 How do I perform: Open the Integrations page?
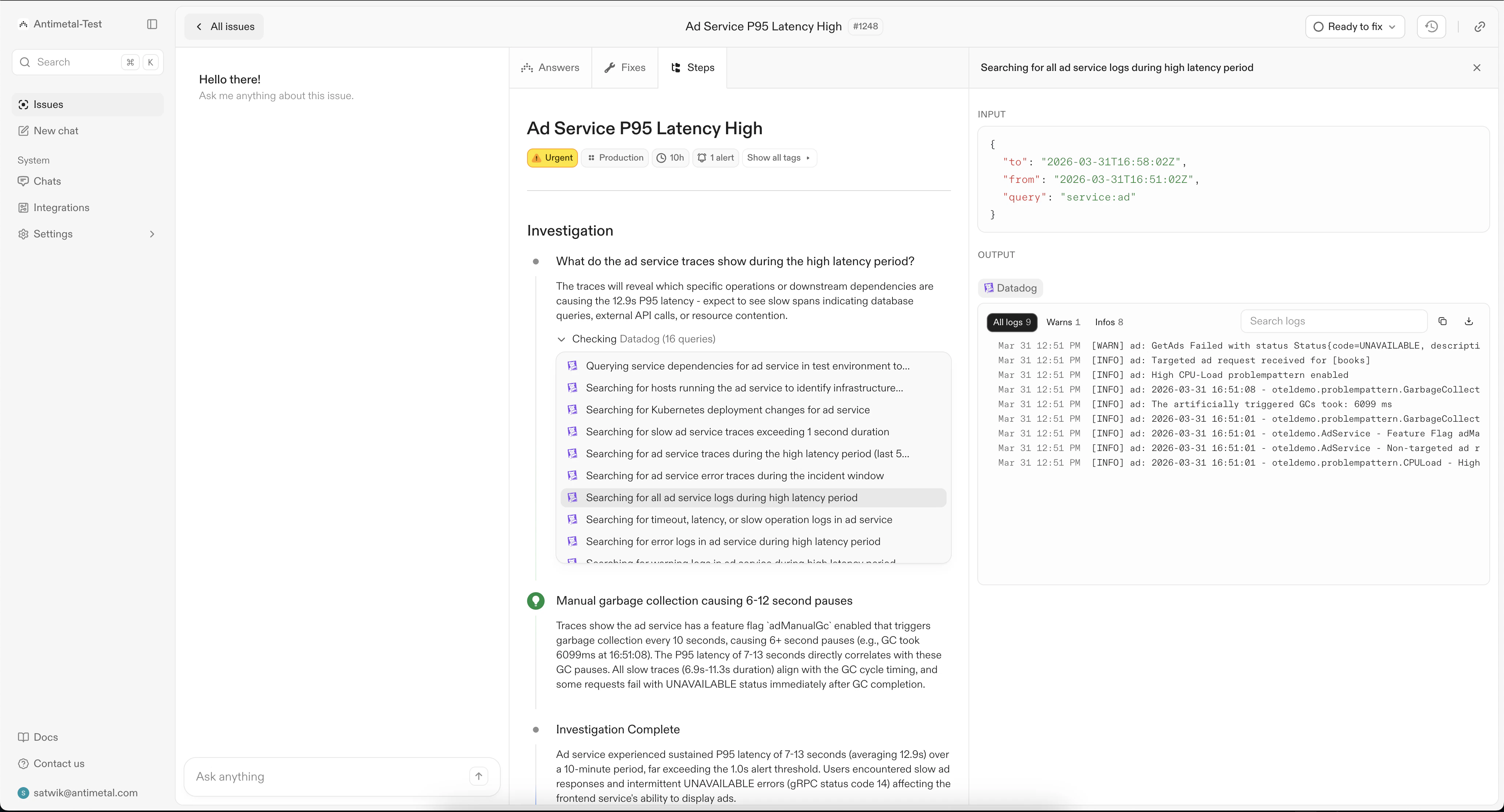61,207
